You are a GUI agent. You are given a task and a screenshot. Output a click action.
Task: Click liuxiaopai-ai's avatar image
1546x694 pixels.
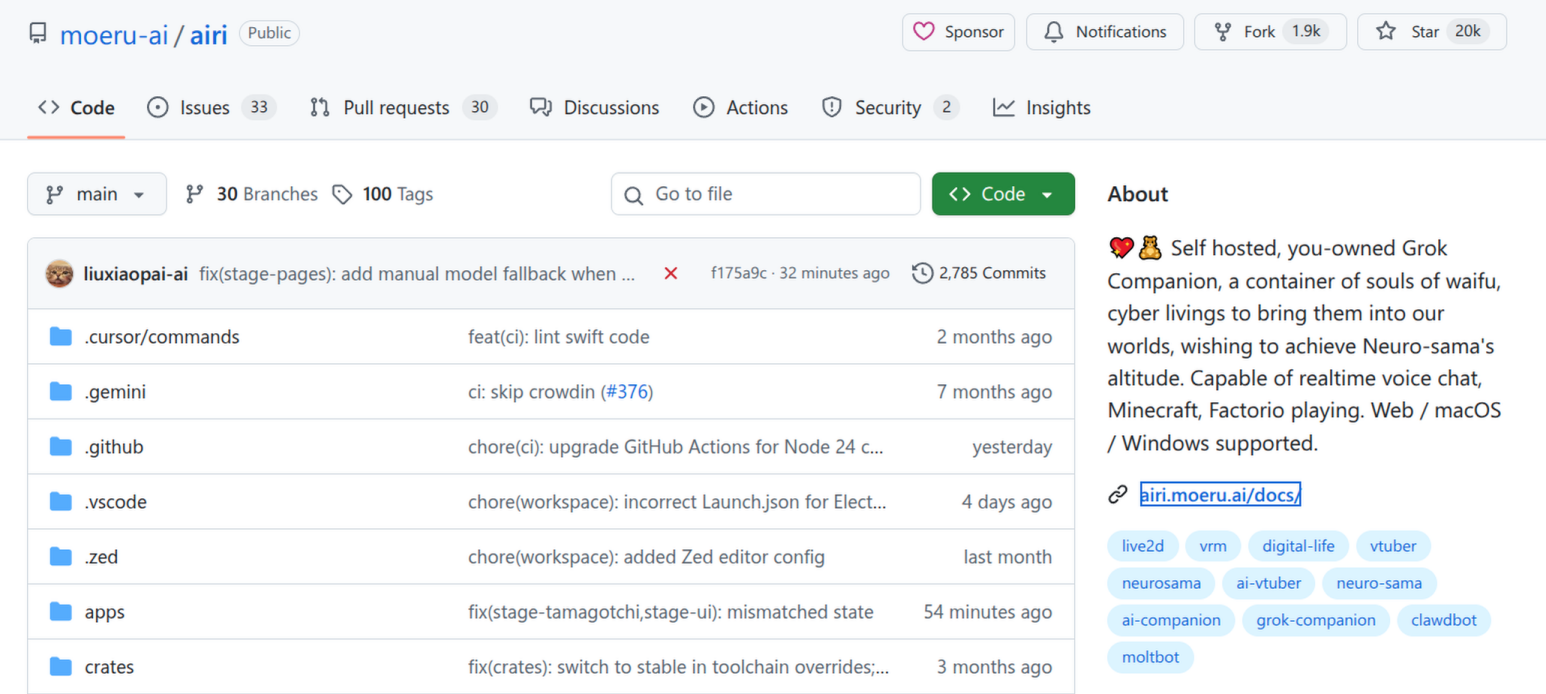(60, 274)
